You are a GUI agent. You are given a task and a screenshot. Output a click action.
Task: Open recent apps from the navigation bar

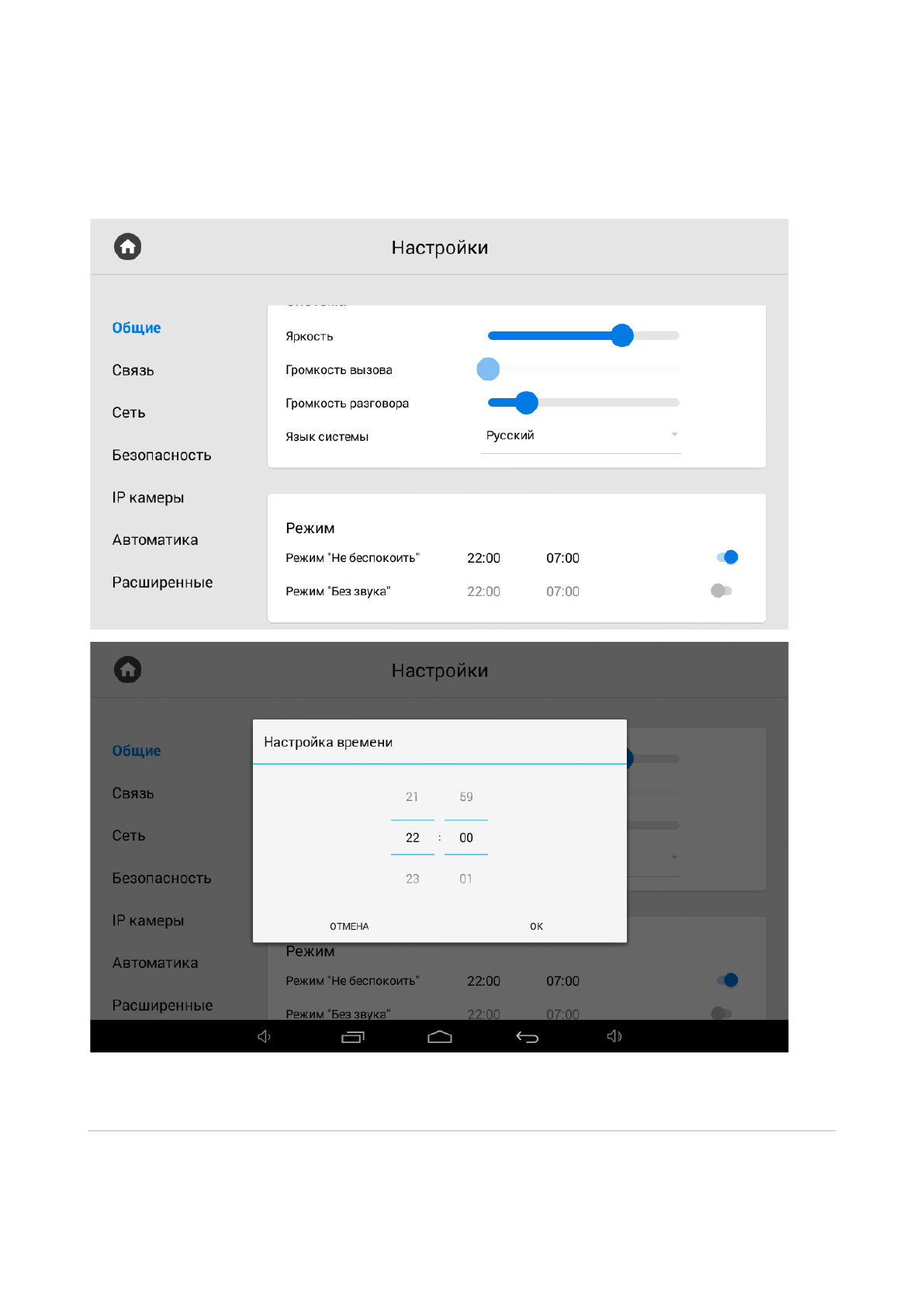coord(353,1037)
